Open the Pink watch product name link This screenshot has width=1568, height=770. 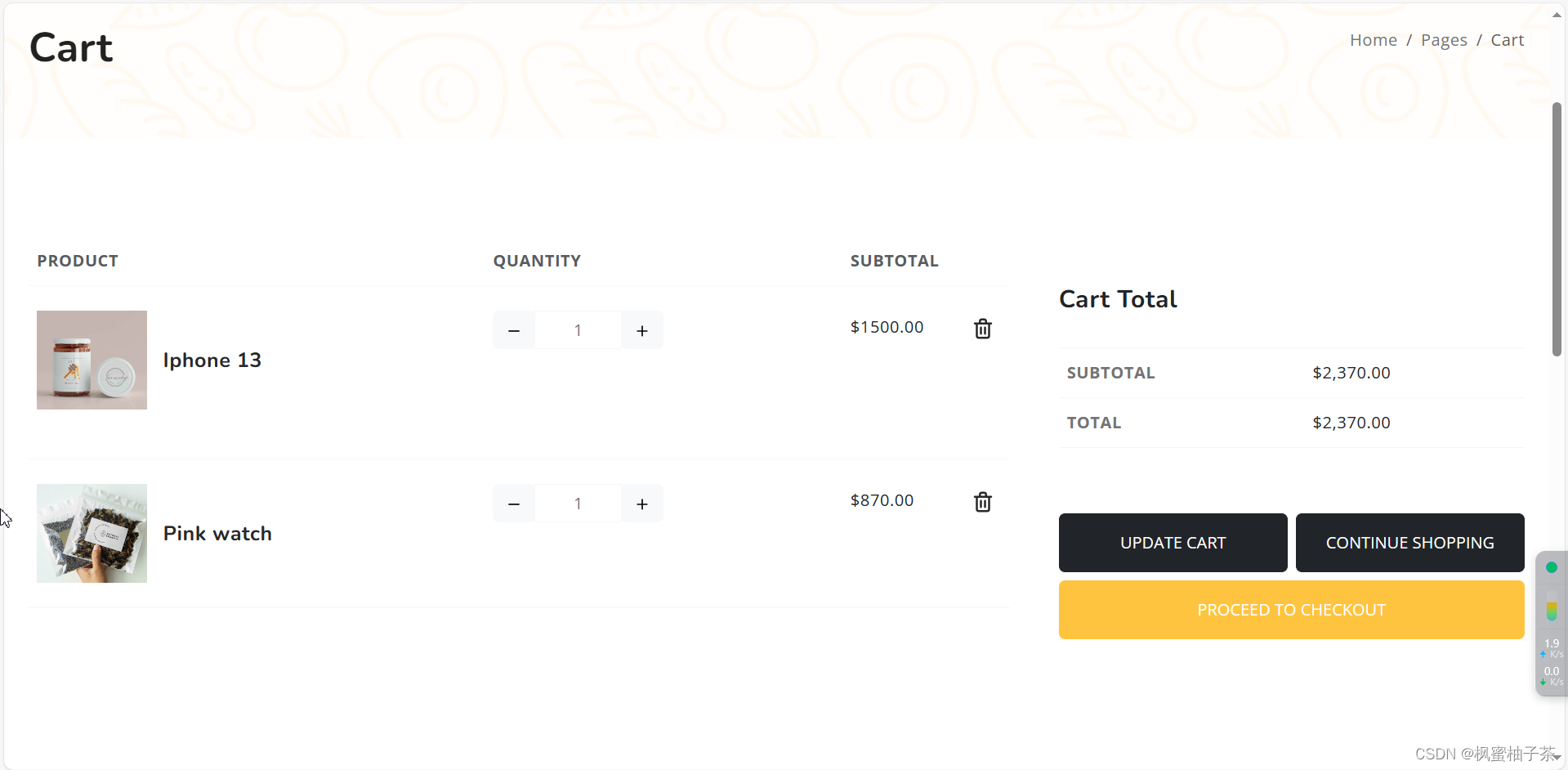coord(217,533)
